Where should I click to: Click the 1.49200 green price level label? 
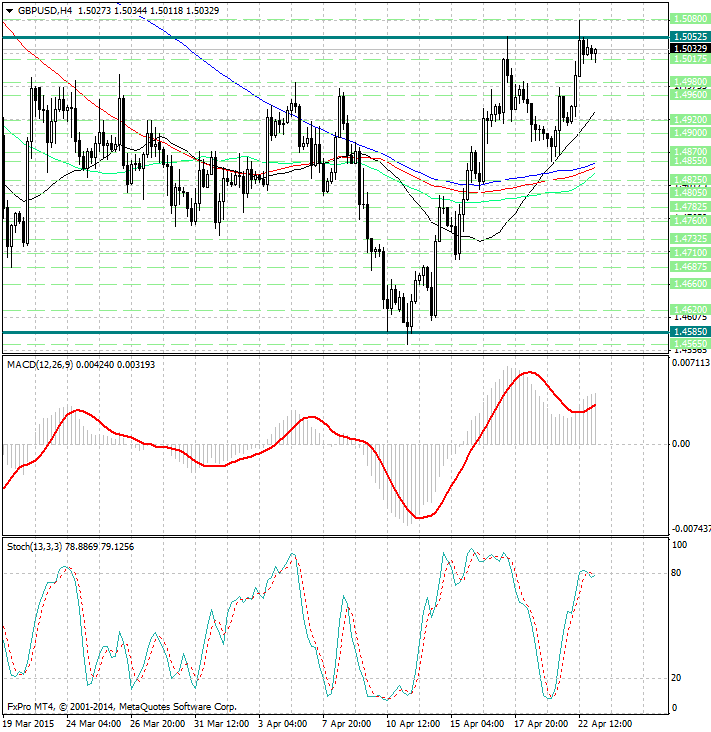point(690,119)
